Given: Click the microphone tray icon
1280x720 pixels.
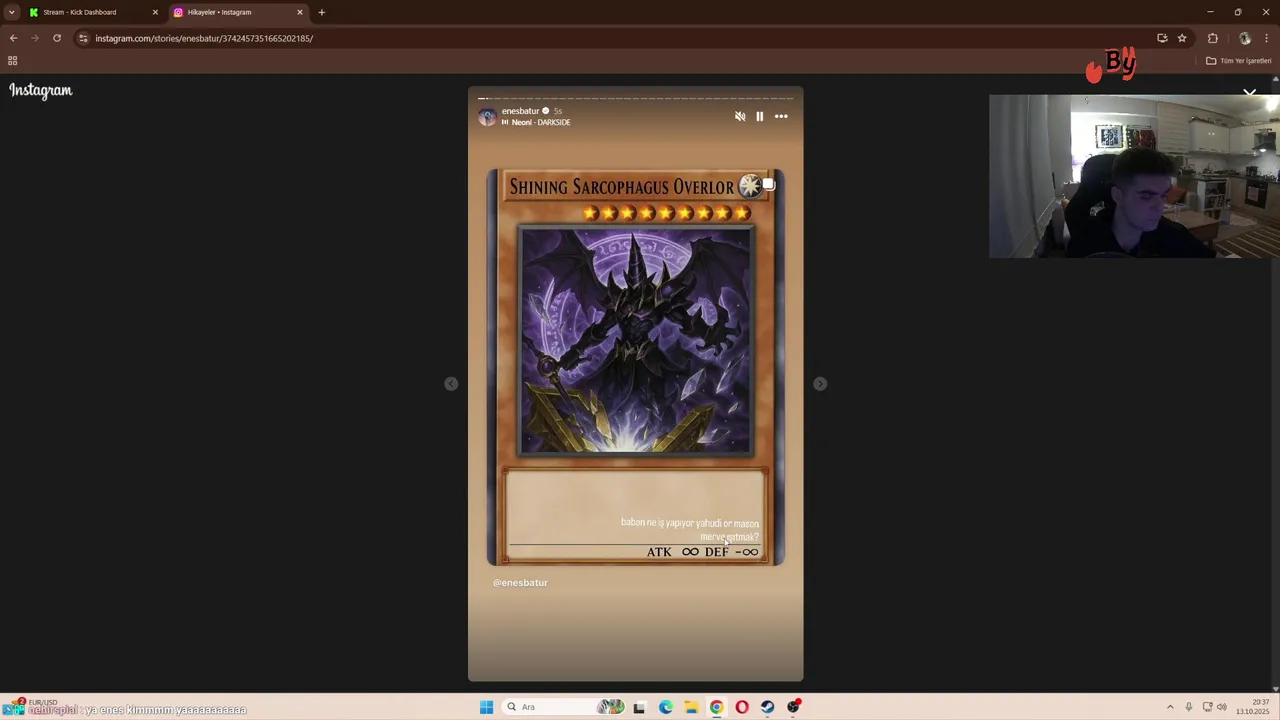Looking at the screenshot, I should tap(1188, 707).
